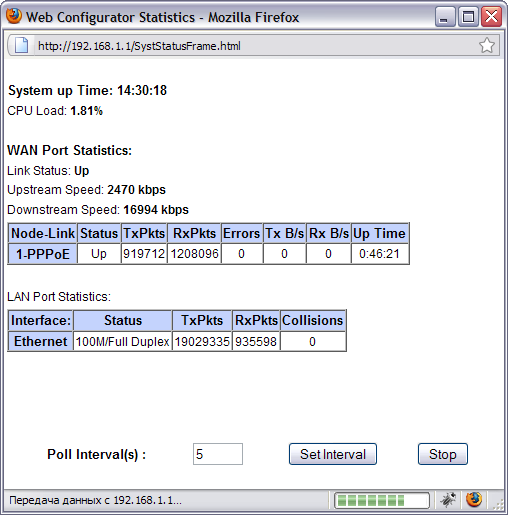
Task: Click the Stop button
Action: (x=443, y=454)
